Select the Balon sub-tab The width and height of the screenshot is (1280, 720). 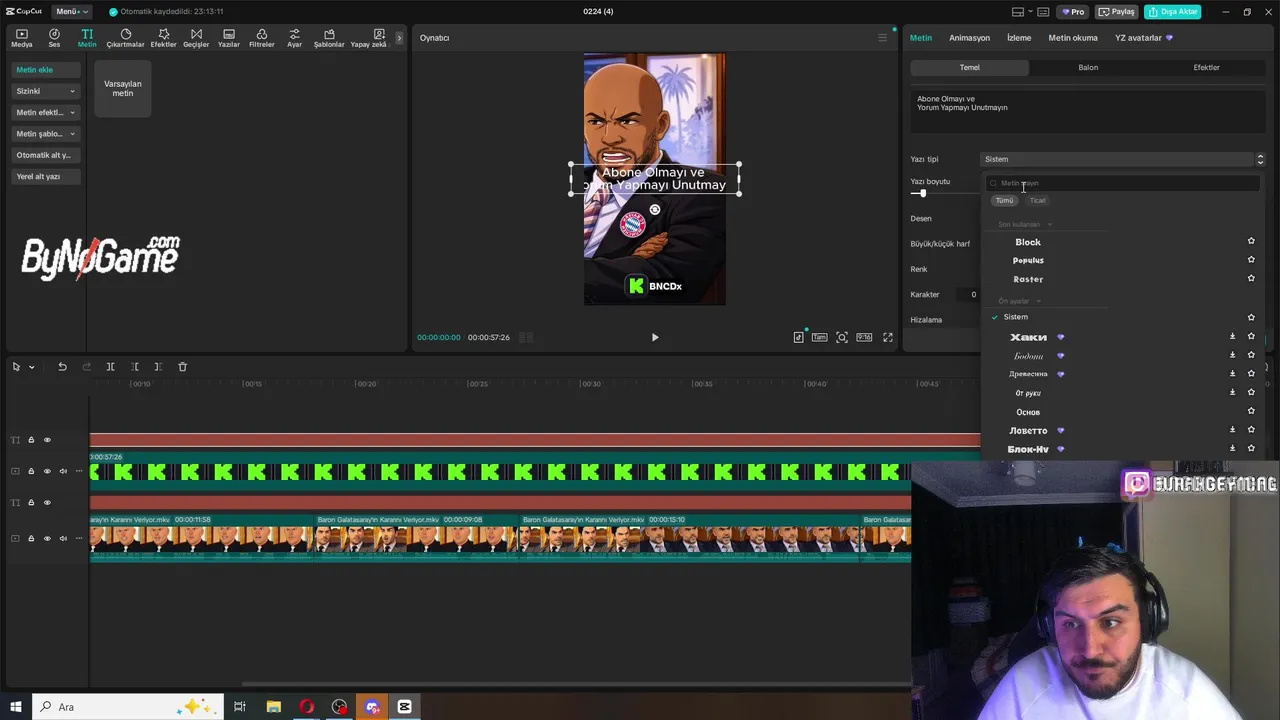coord(1088,68)
